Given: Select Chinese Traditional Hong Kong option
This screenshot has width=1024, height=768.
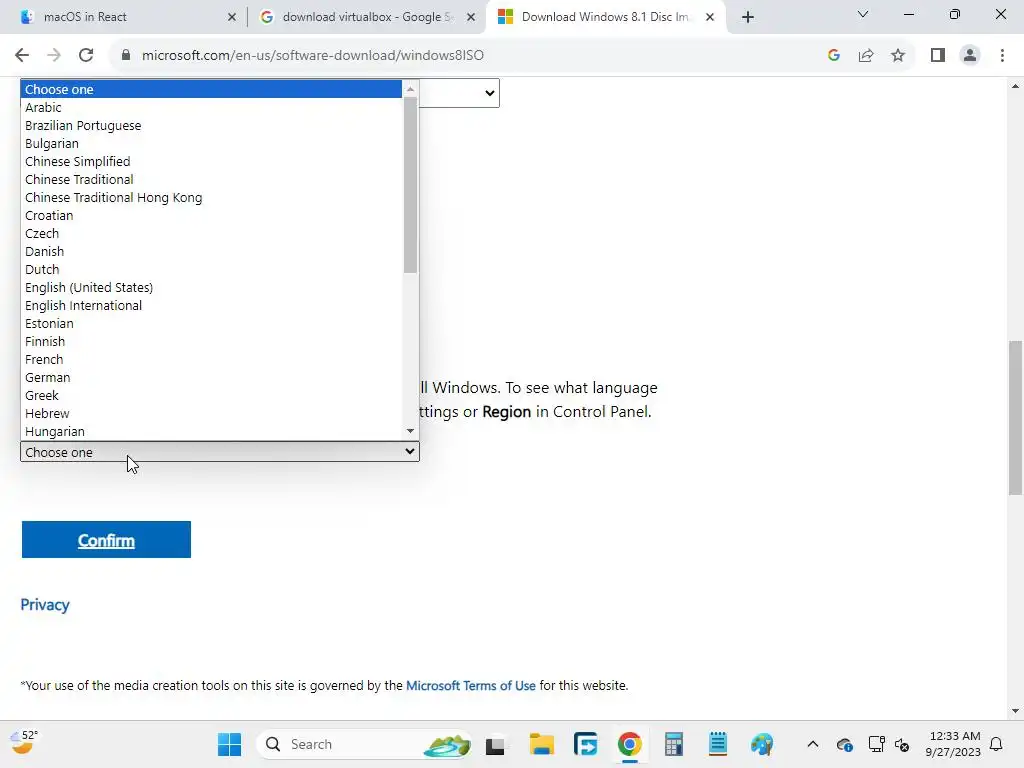Looking at the screenshot, I should click(x=211, y=197).
